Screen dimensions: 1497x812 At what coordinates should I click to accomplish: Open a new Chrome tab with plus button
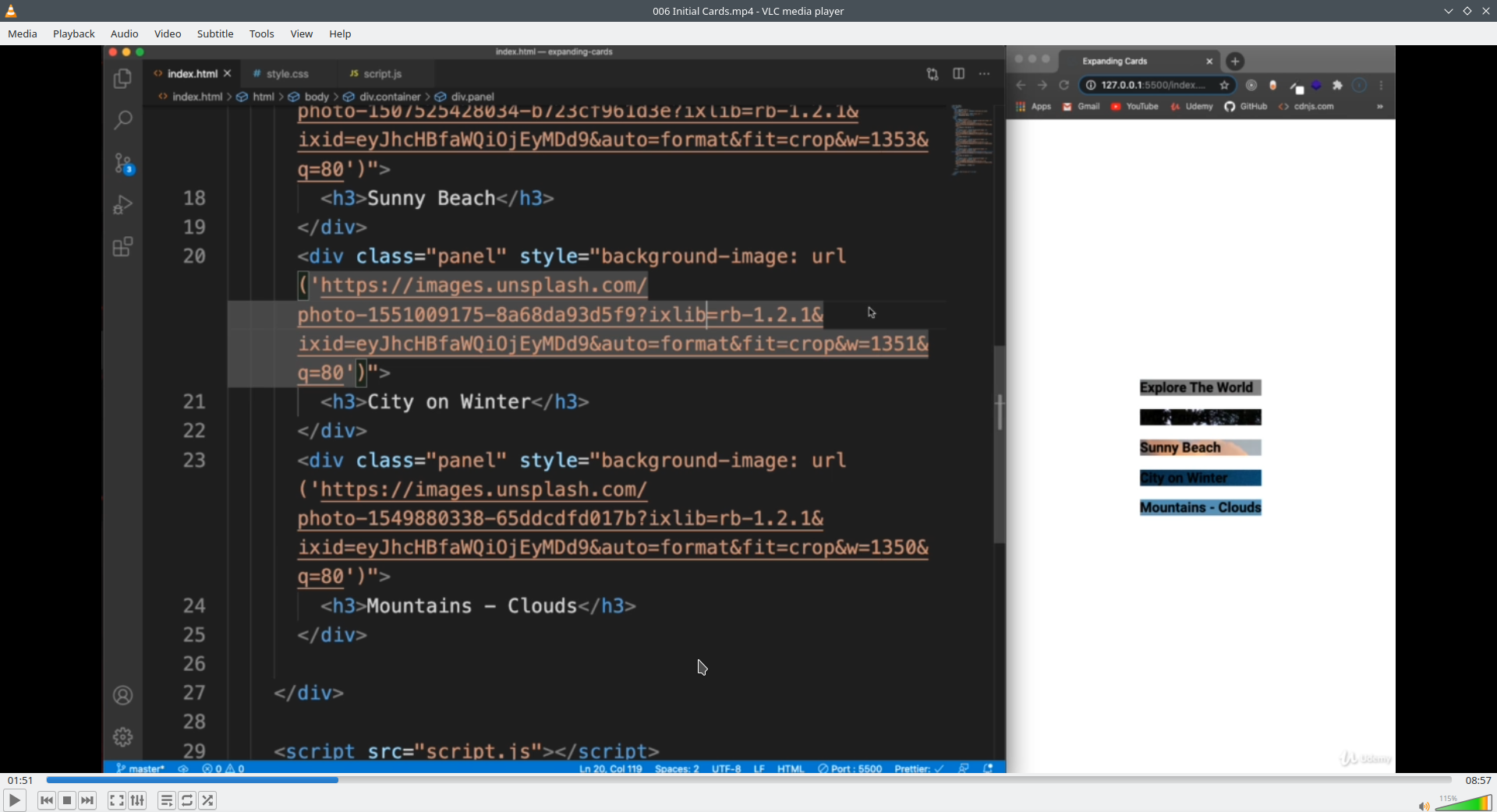coord(1235,61)
